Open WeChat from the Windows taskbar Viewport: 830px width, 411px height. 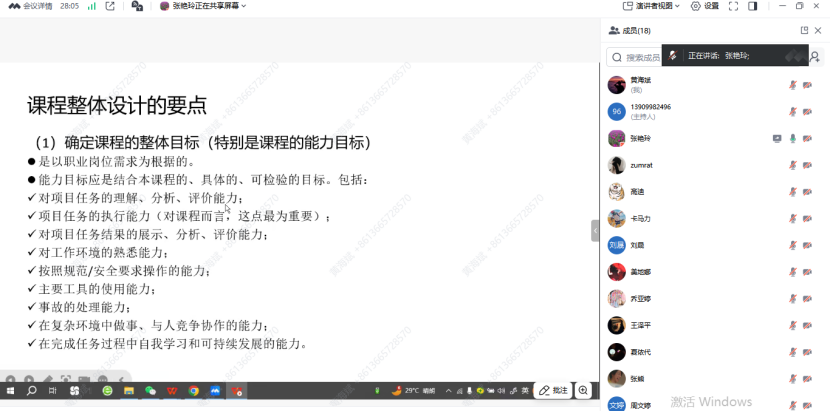tap(150, 391)
